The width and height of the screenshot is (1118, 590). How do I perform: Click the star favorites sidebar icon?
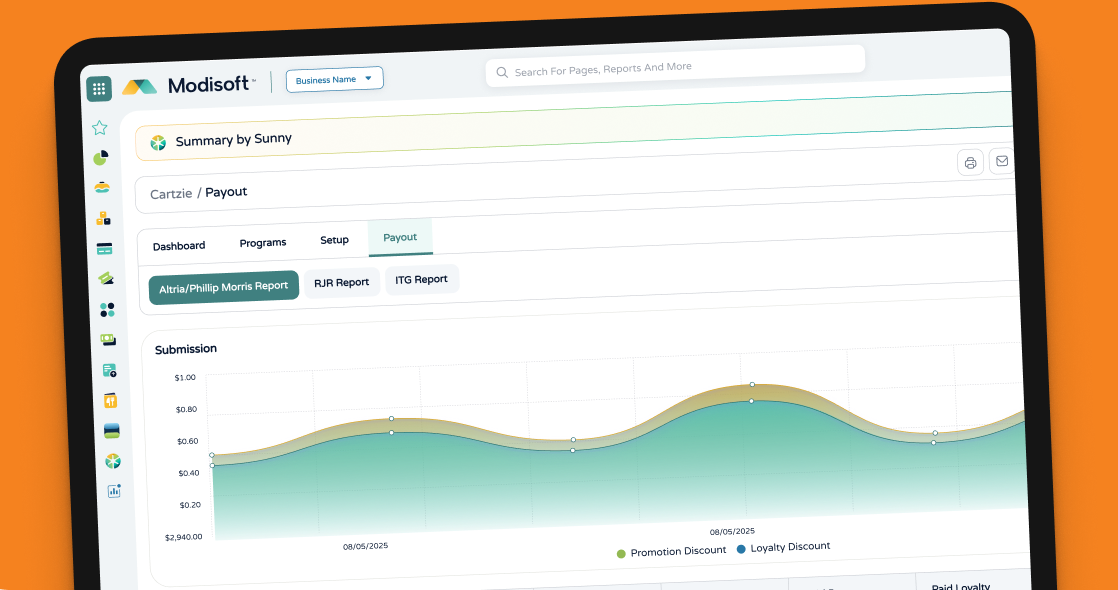point(100,128)
